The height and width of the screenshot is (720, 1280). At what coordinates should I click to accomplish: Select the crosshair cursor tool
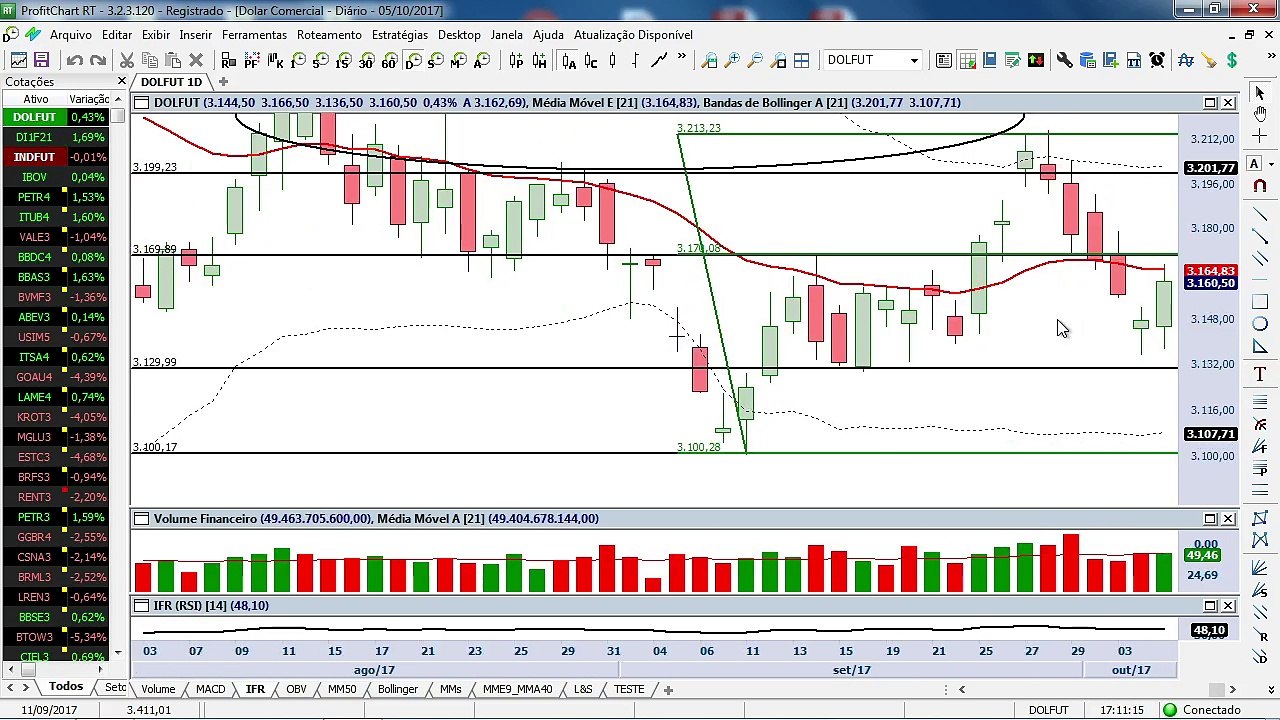click(1260, 136)
